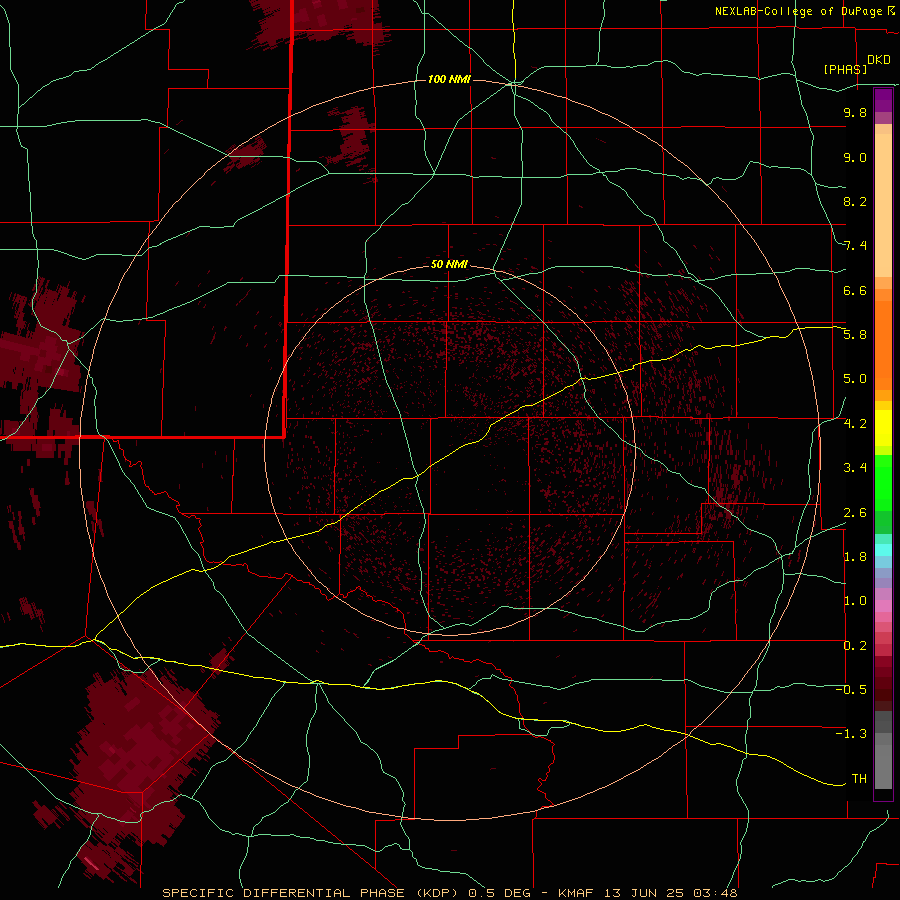900x900 pixels.
Task: Pick the purple band atop the color bar
Action: [883, 100]
